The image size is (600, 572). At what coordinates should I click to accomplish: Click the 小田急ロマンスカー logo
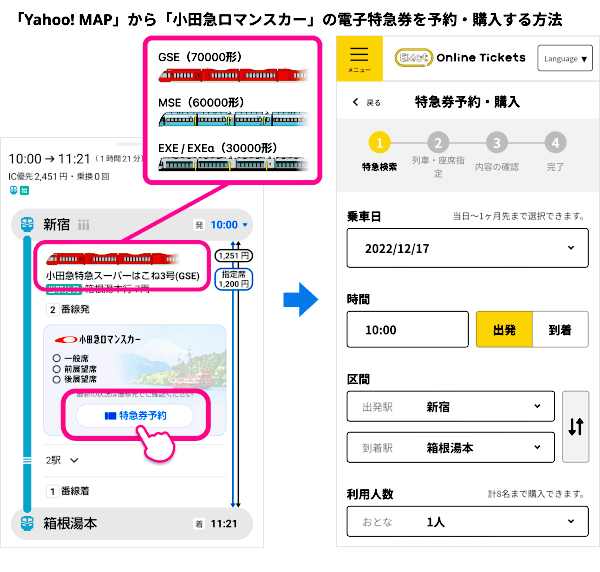point(98,339)
